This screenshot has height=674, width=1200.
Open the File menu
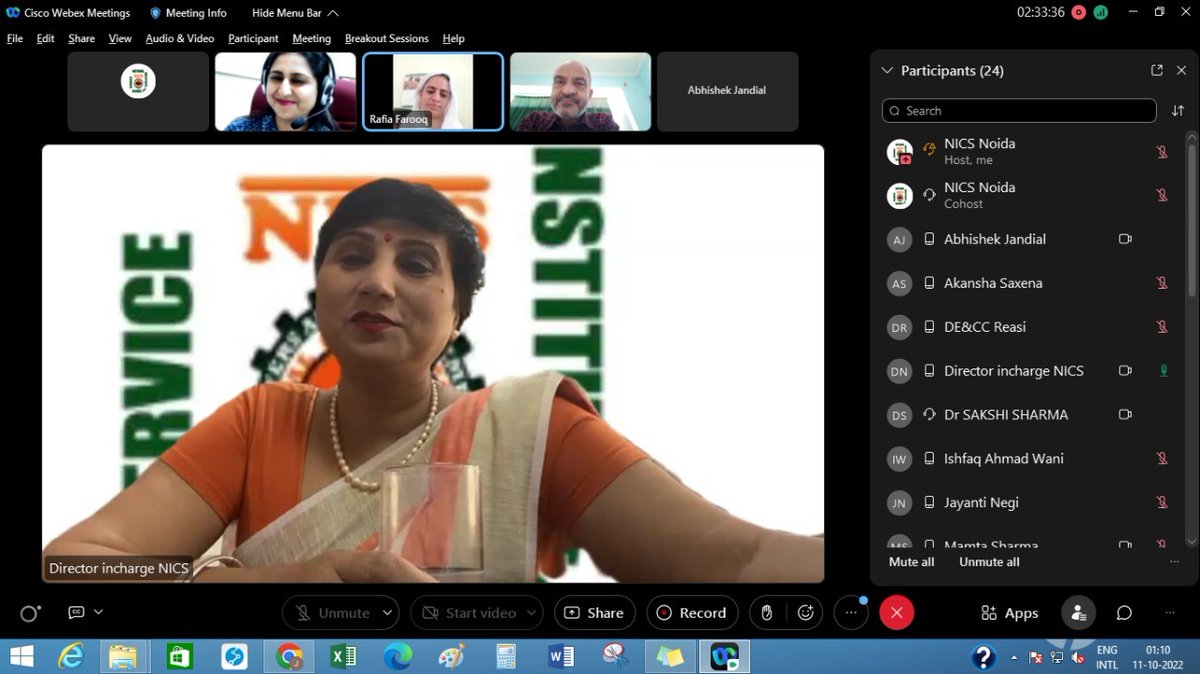15,39
